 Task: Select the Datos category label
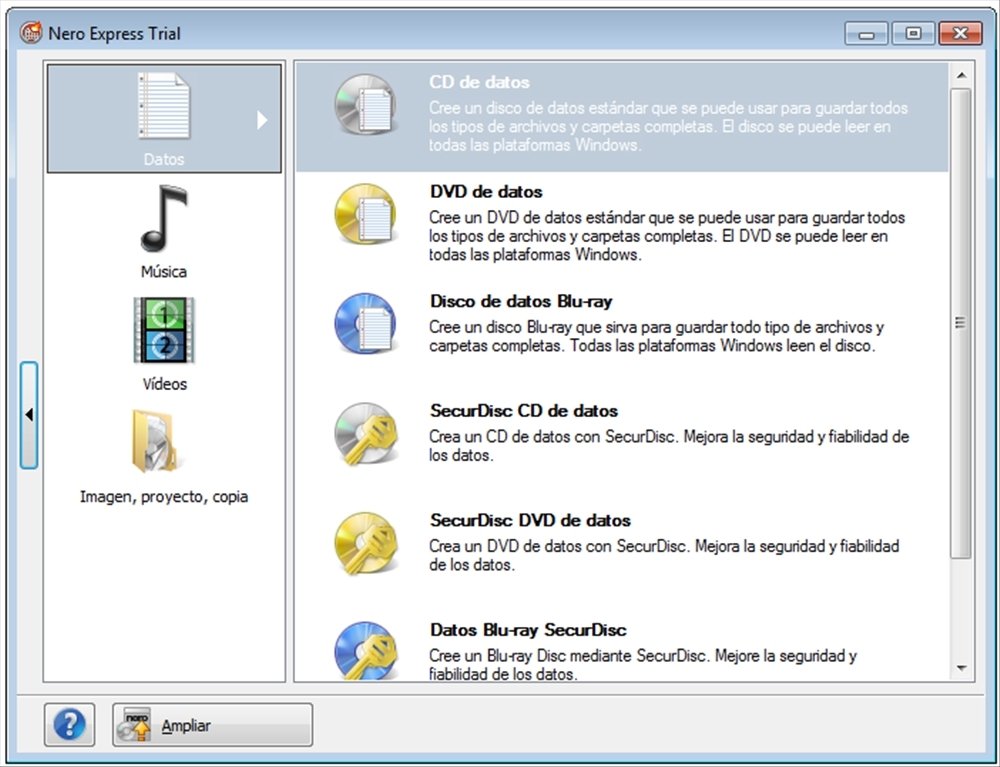click(164, 159)
